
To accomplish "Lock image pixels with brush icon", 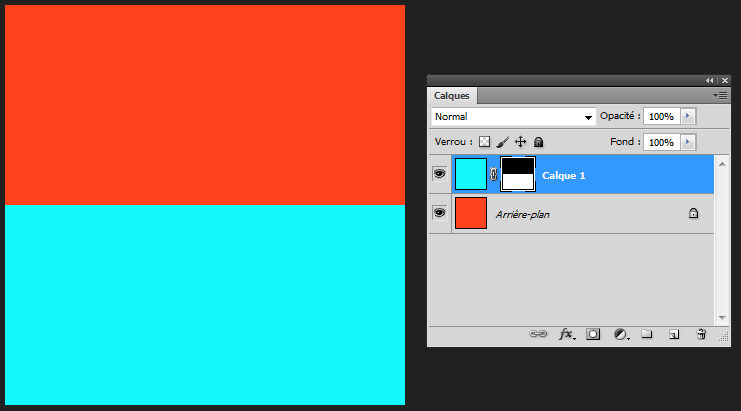I will pyautogui.click(x=502, y=142).
